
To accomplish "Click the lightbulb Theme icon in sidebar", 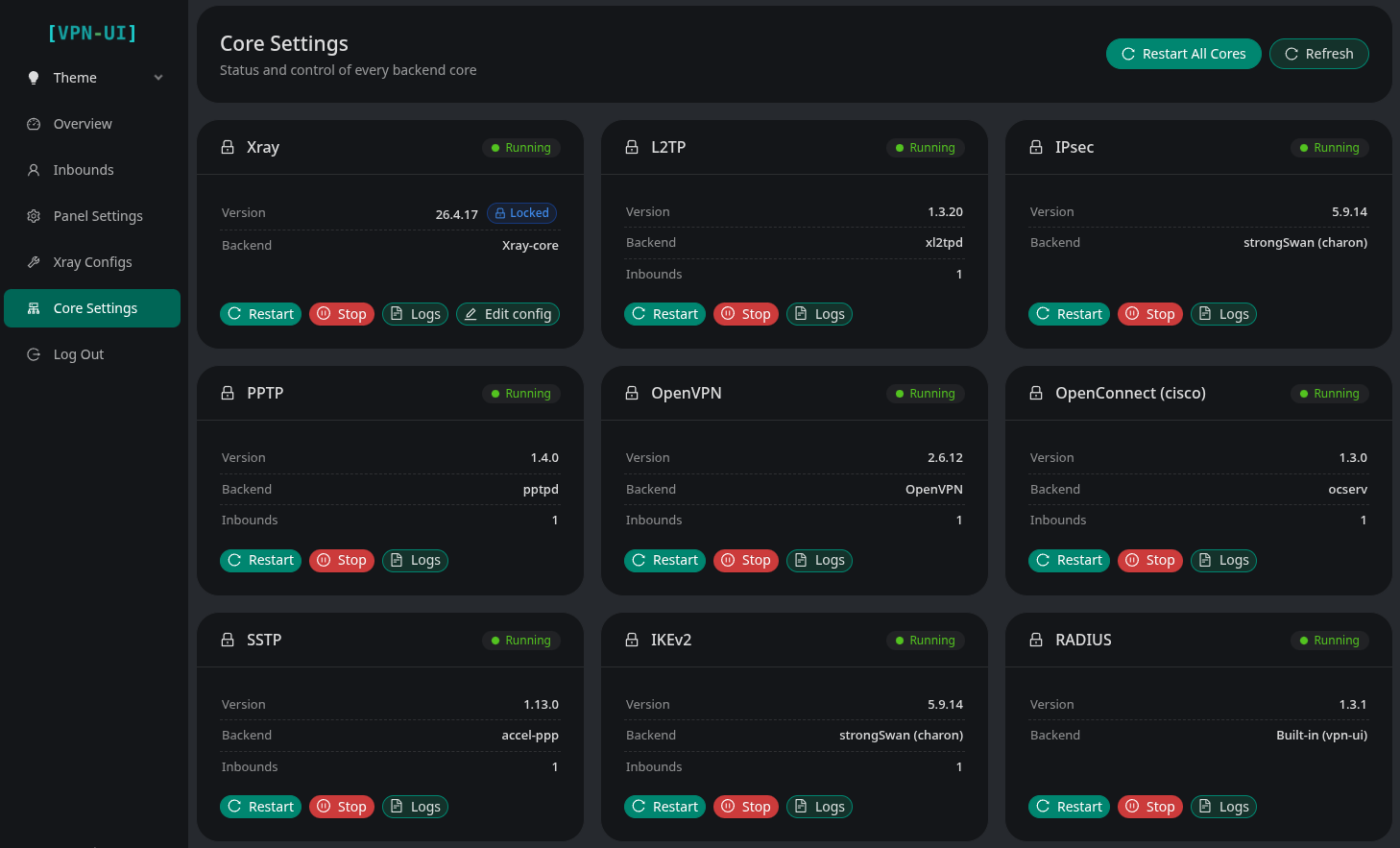I will click(34, 78).
